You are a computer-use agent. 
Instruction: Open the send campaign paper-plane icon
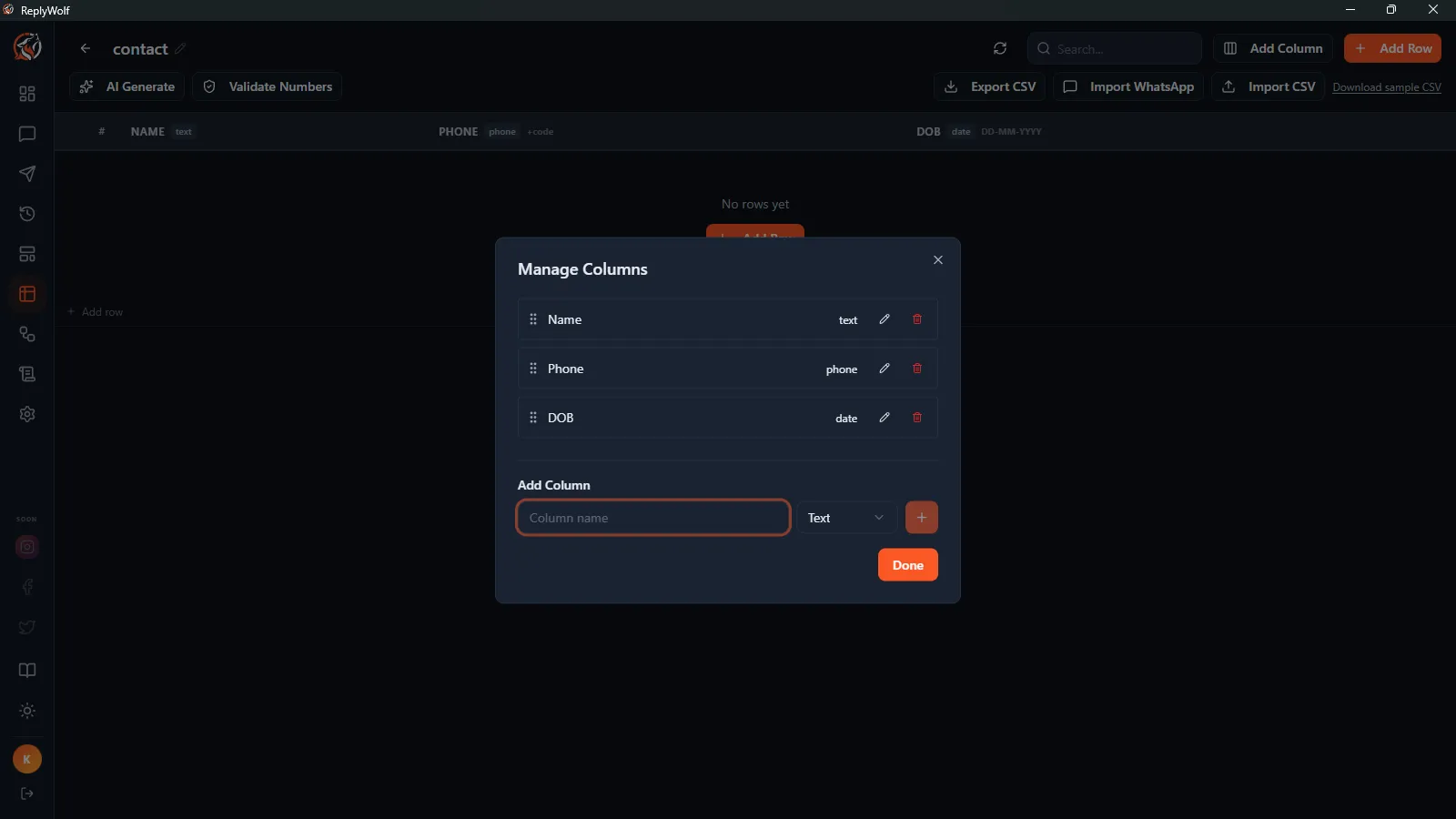(x=27, y=174)
